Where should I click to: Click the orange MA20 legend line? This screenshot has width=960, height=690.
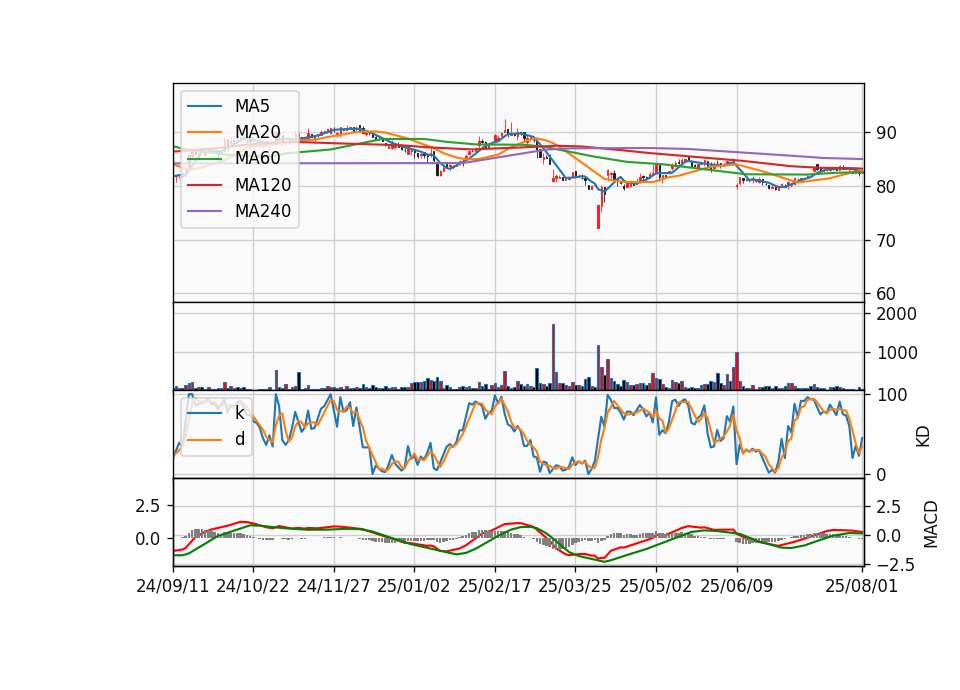(x=204, y=132)
